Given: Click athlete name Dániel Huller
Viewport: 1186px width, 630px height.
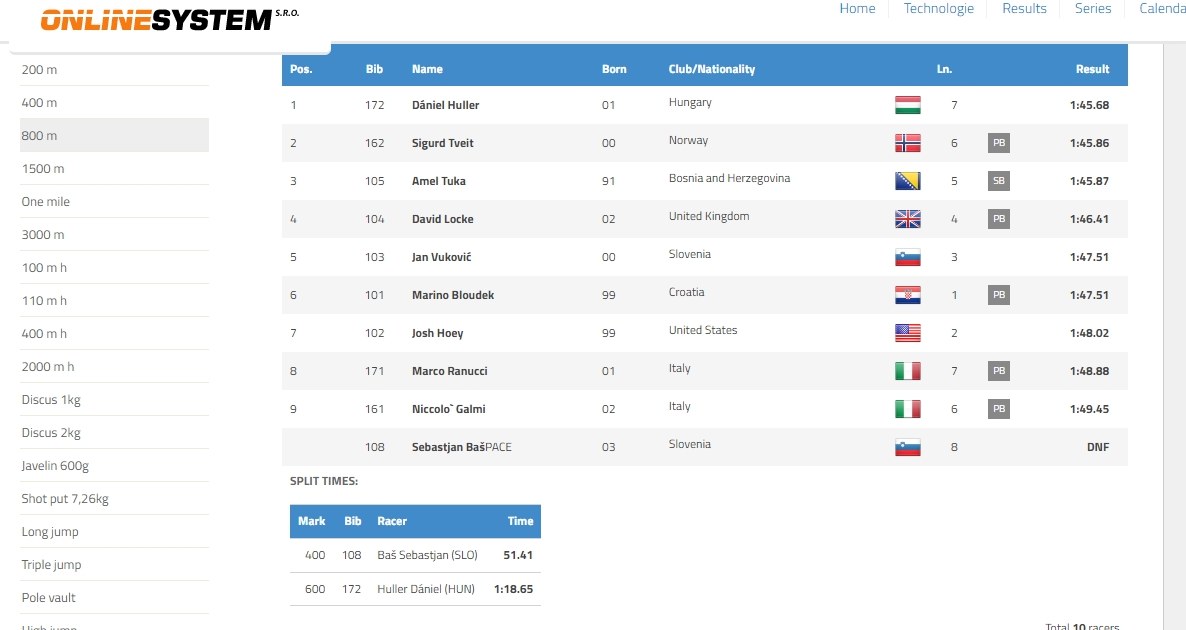Looking at the screenshot, I should [446, 105].
